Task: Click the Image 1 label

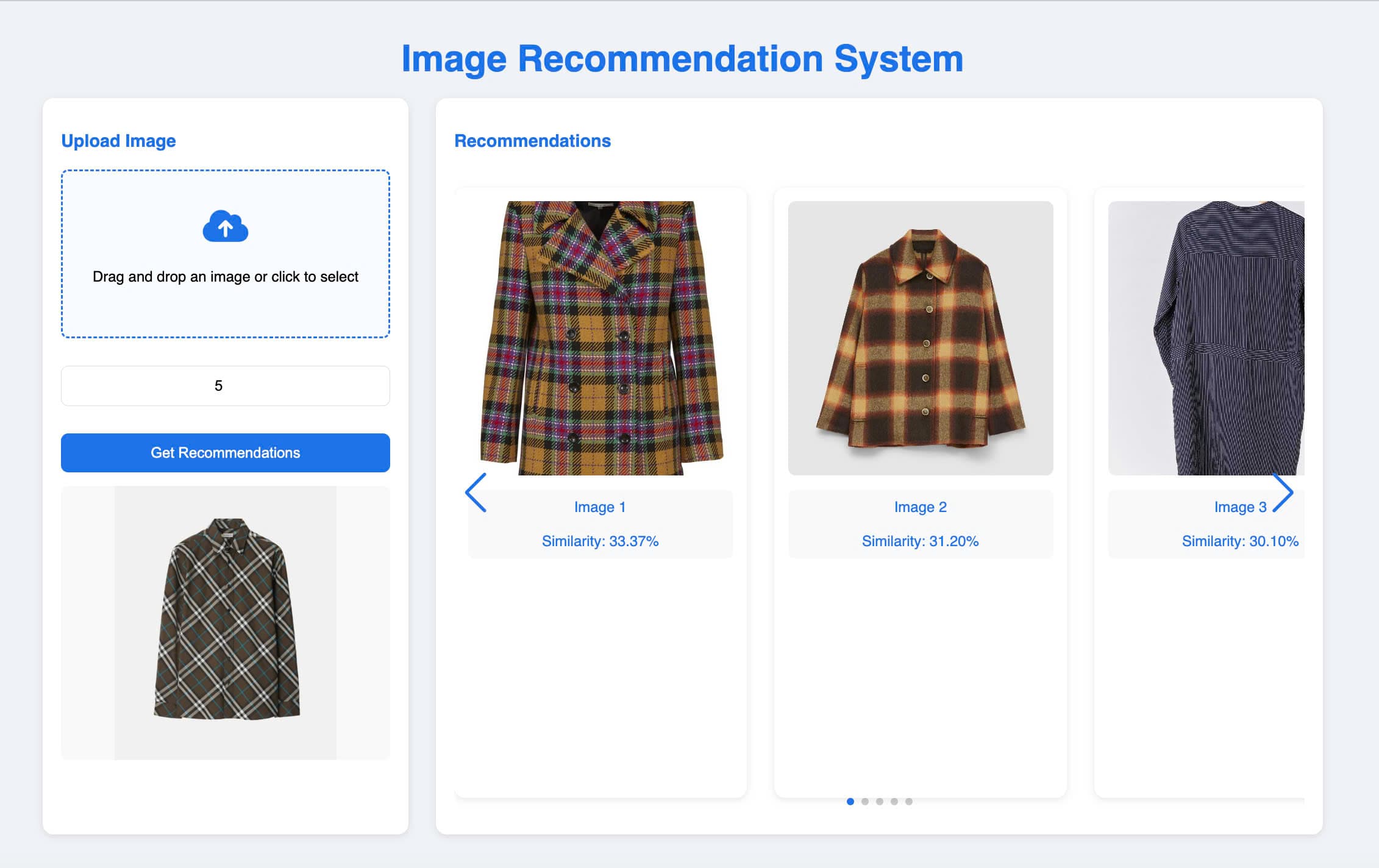Action: (600, 507)
